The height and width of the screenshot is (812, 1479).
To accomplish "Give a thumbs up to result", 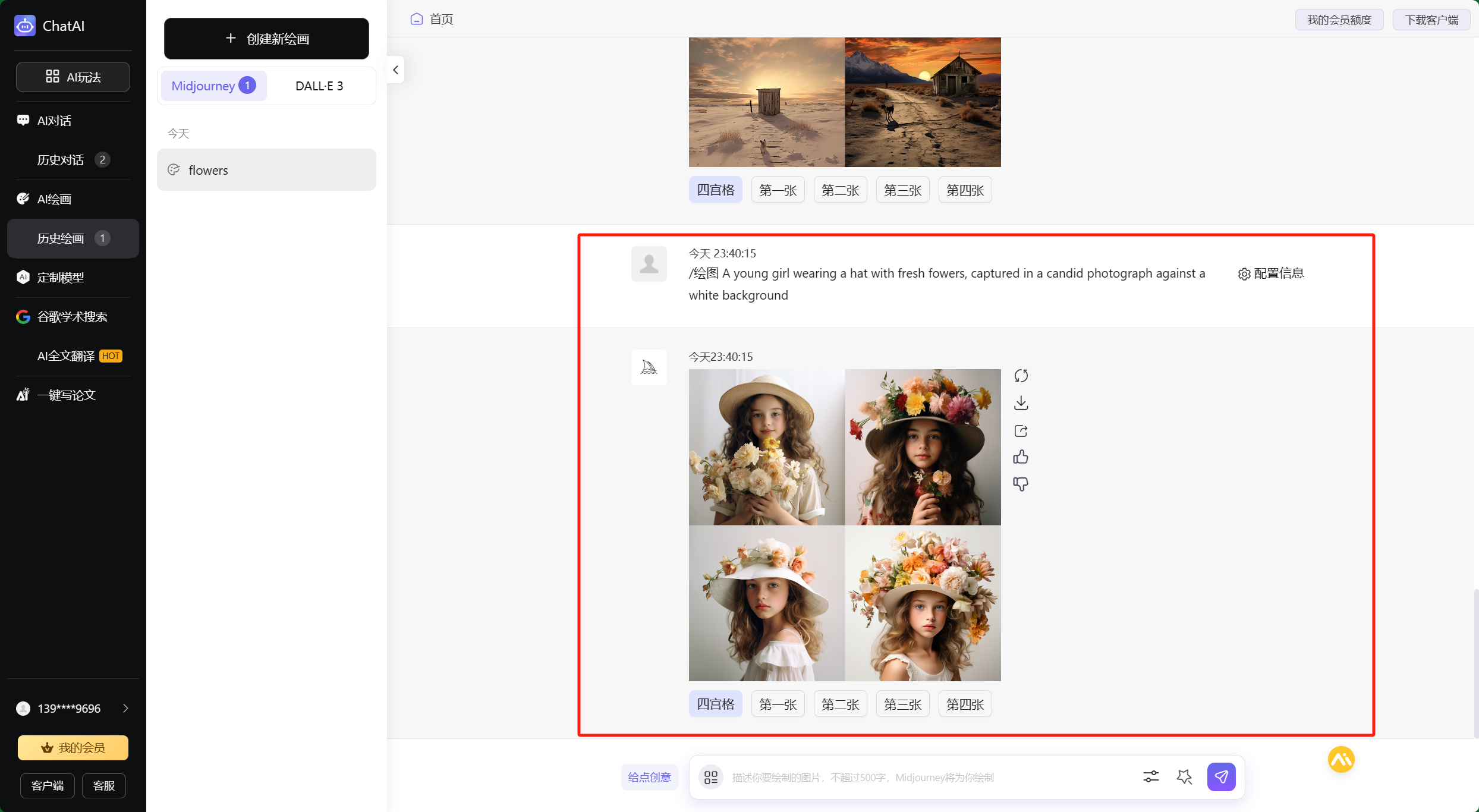I will pyautogui.click(x=1021, y=457).
